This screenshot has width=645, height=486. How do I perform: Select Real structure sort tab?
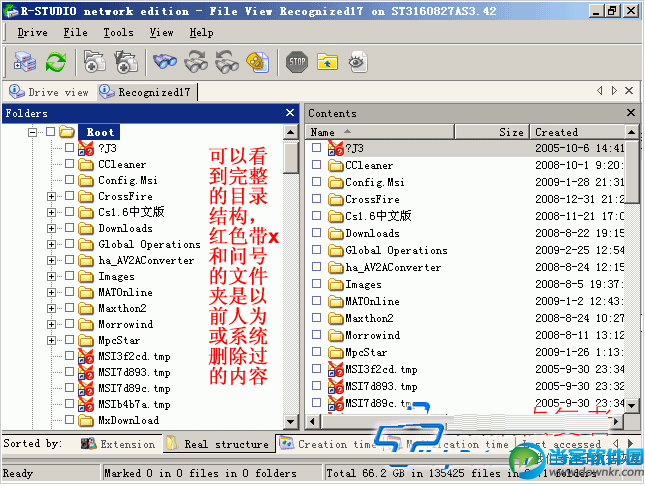tap(219, 444)
